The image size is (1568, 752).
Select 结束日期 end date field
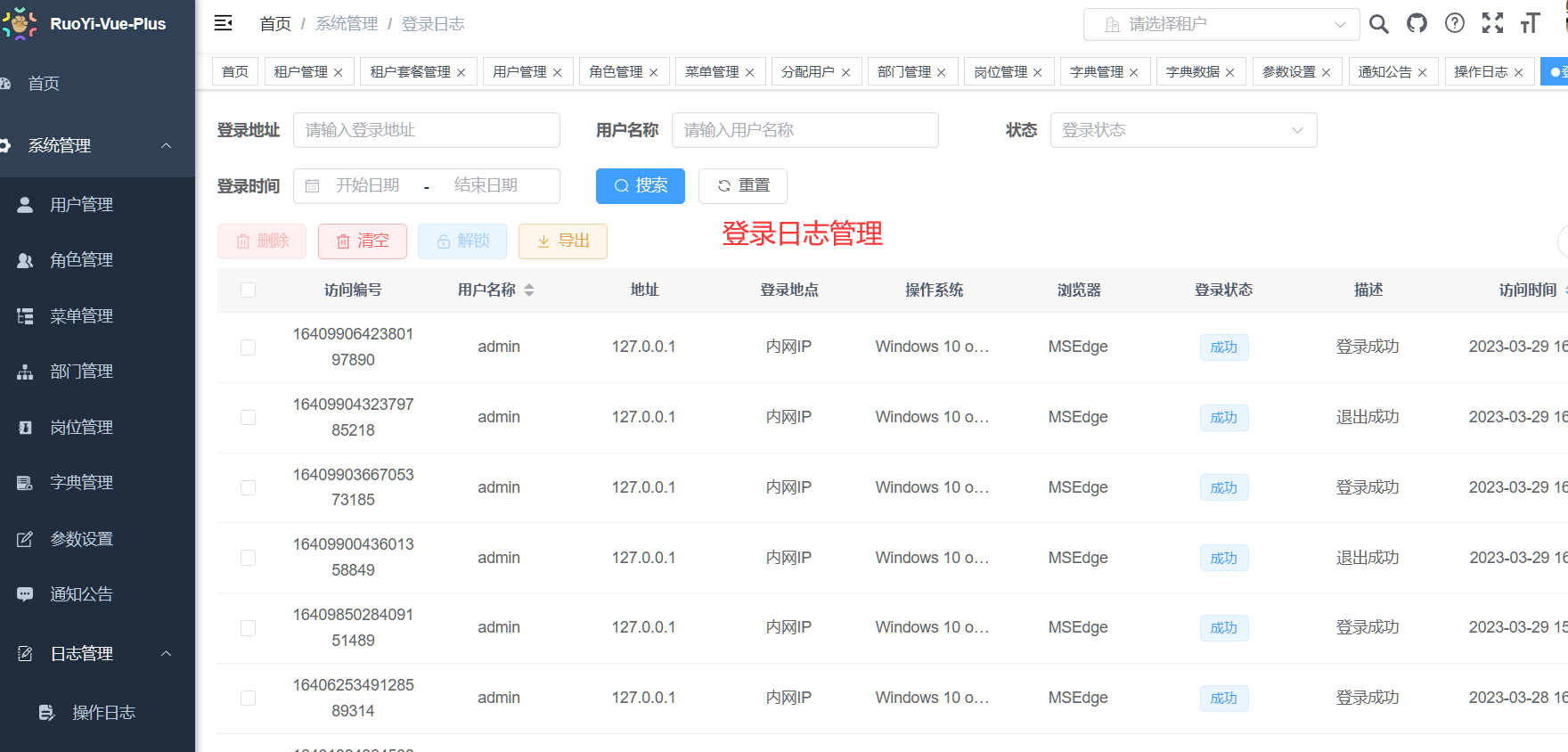click(x=486, y=185)
